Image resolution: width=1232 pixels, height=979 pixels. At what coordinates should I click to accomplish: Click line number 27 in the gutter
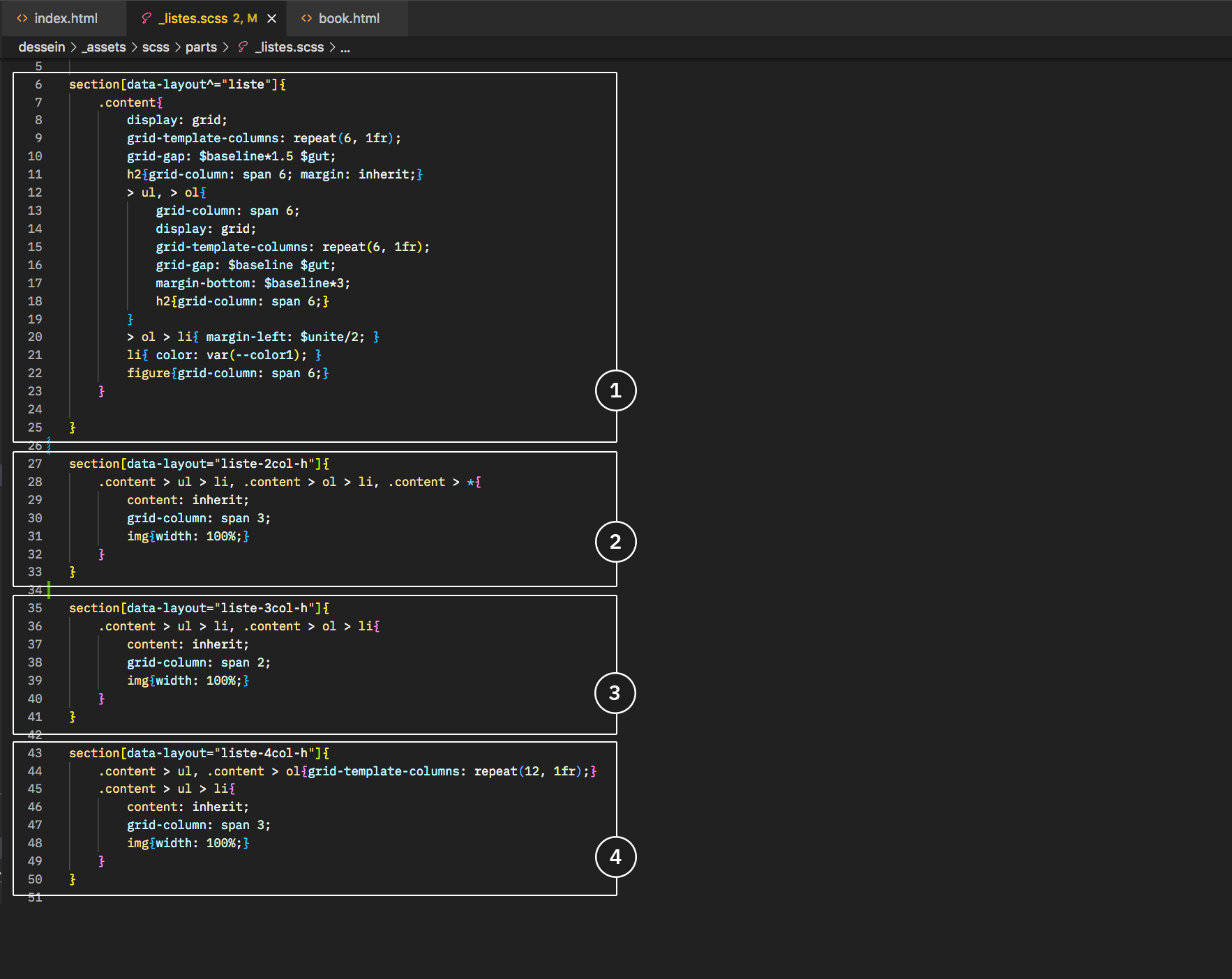(x=35, y=464)
